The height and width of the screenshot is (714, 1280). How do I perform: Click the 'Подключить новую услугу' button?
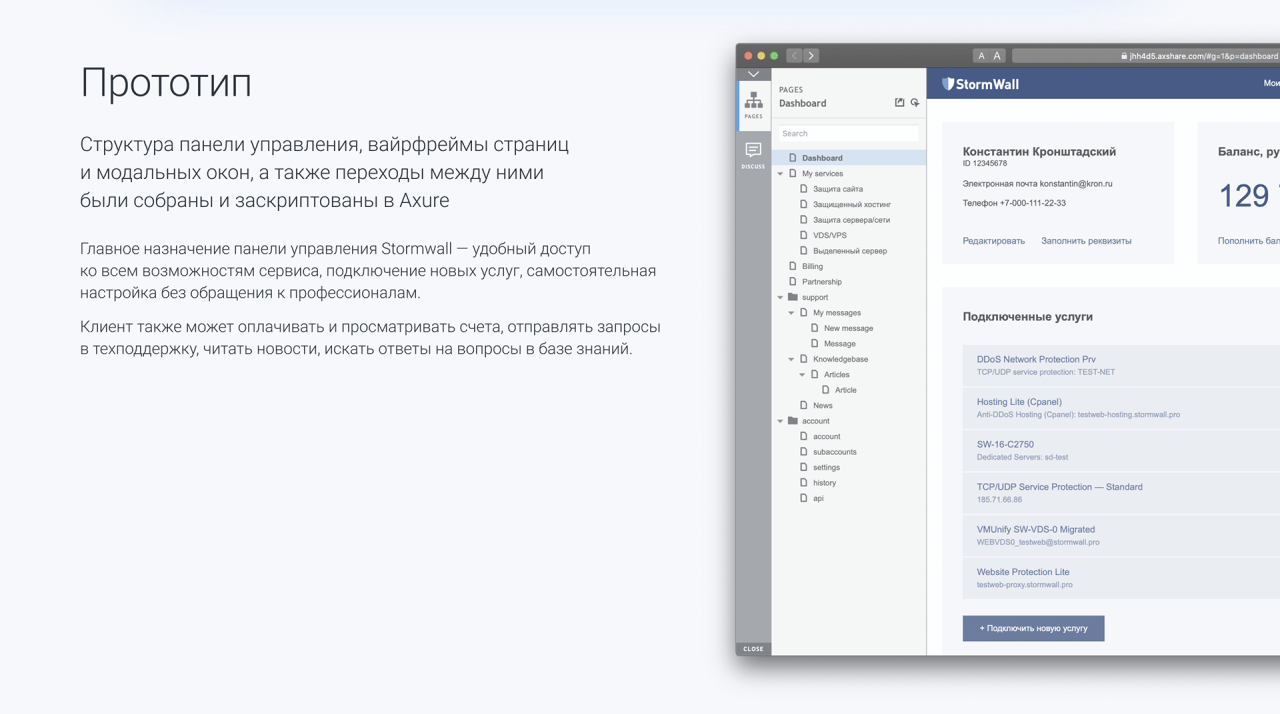tap(1033, 628)
